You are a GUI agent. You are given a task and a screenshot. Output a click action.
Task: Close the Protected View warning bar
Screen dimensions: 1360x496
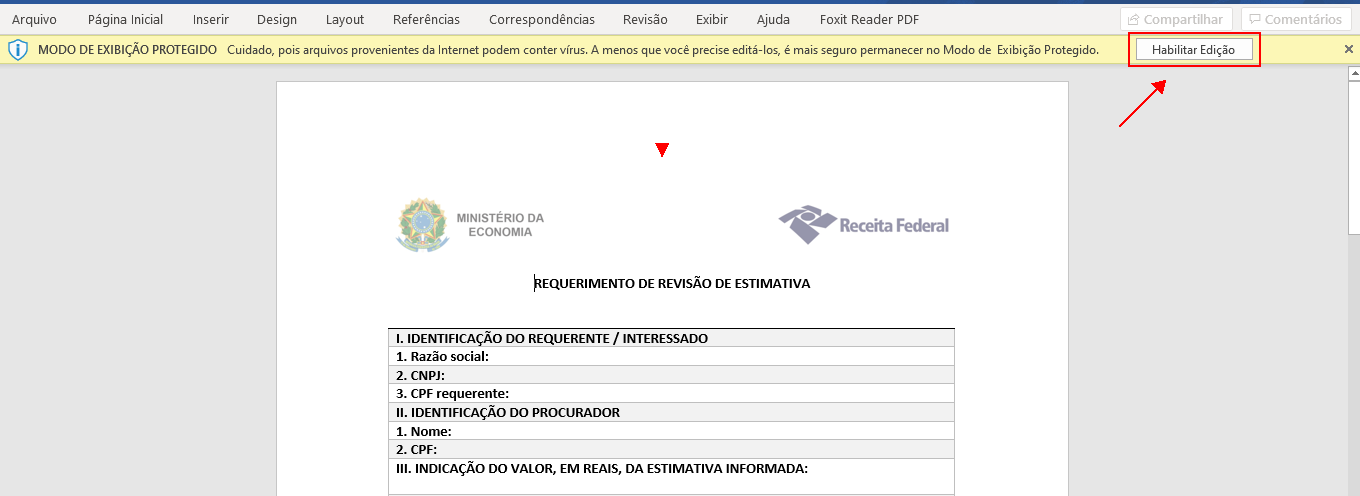tap(1348, 49)
